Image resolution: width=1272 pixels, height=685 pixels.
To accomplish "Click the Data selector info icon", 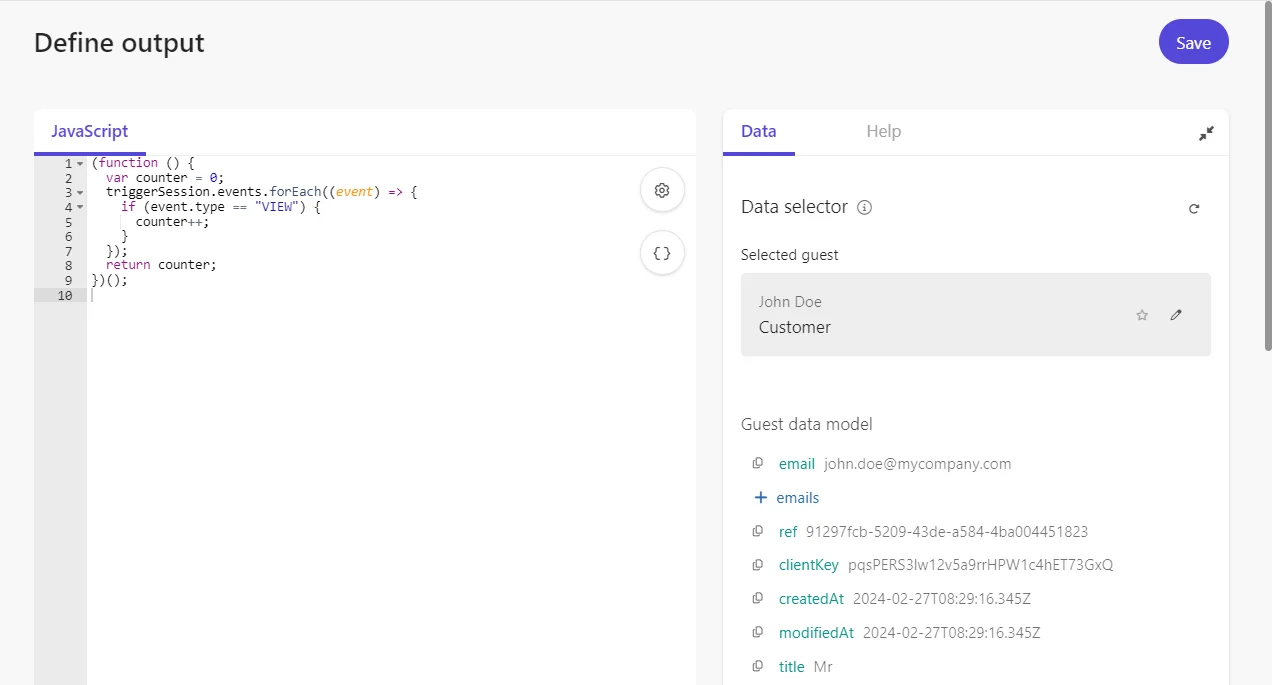I will 865,208.
